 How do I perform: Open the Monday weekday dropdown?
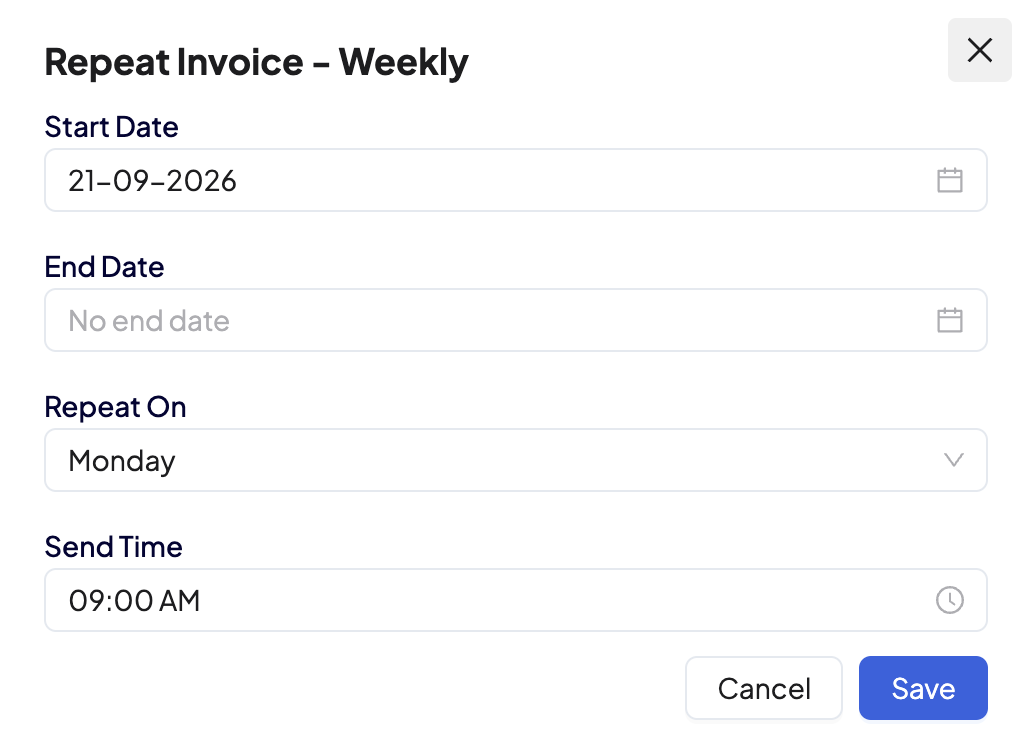516,460
